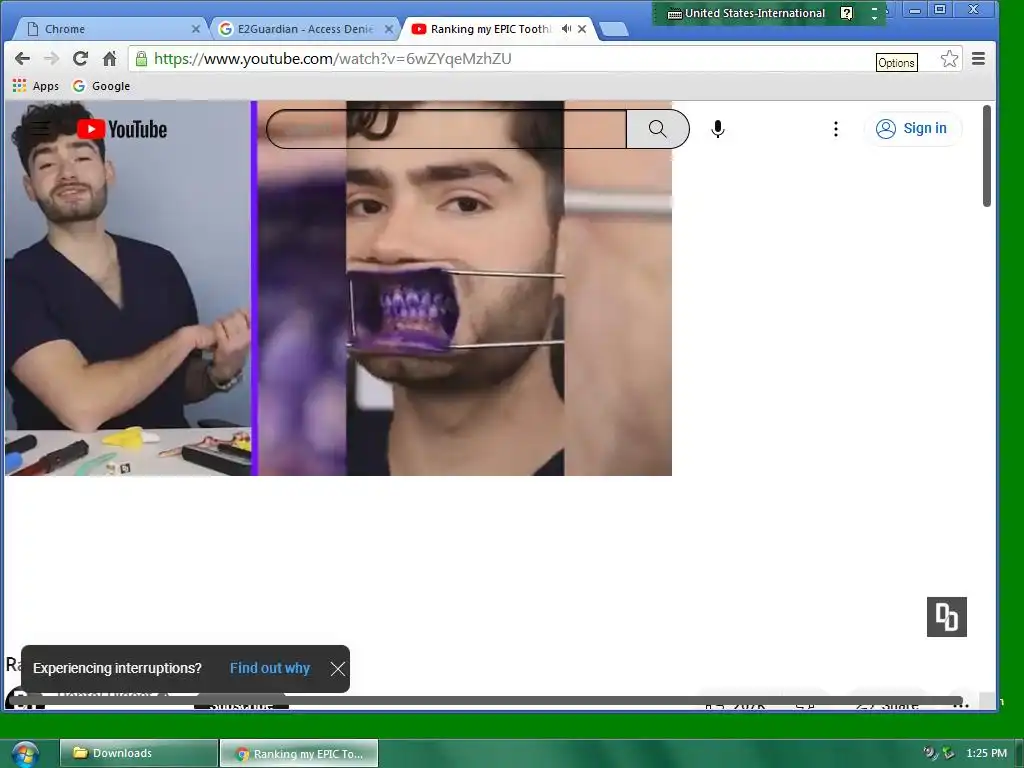This screenshot has height=768, width=1024.
Task: Open Downloads folder from taskbar
Action: [x=139, y=753]
